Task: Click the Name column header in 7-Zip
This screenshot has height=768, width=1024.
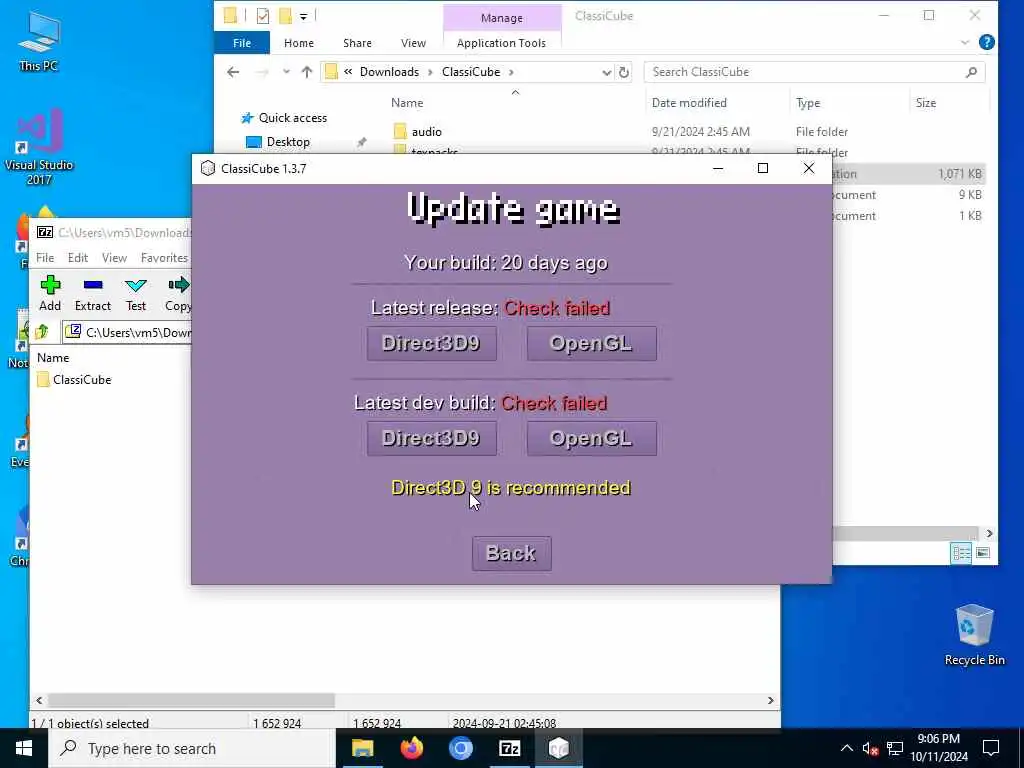Action: pyautogui.click(x=53, y=358)
